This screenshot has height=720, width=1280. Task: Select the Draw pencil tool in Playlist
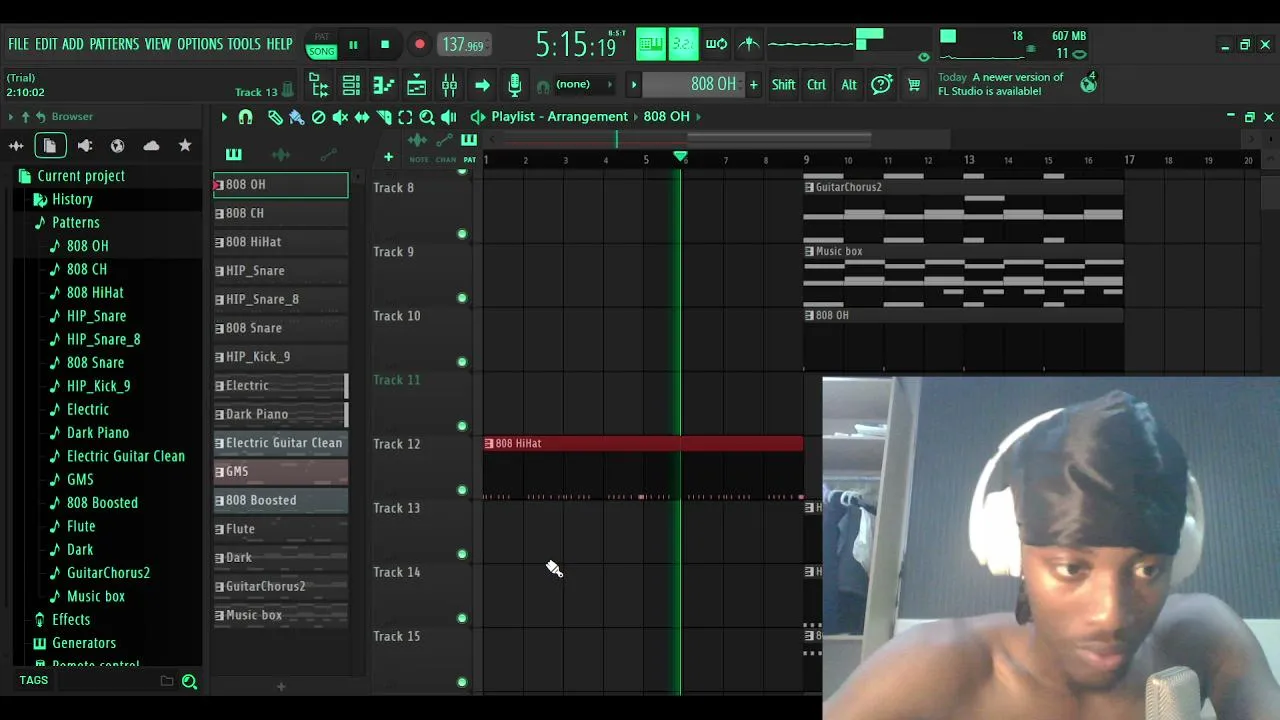(275, 117)
